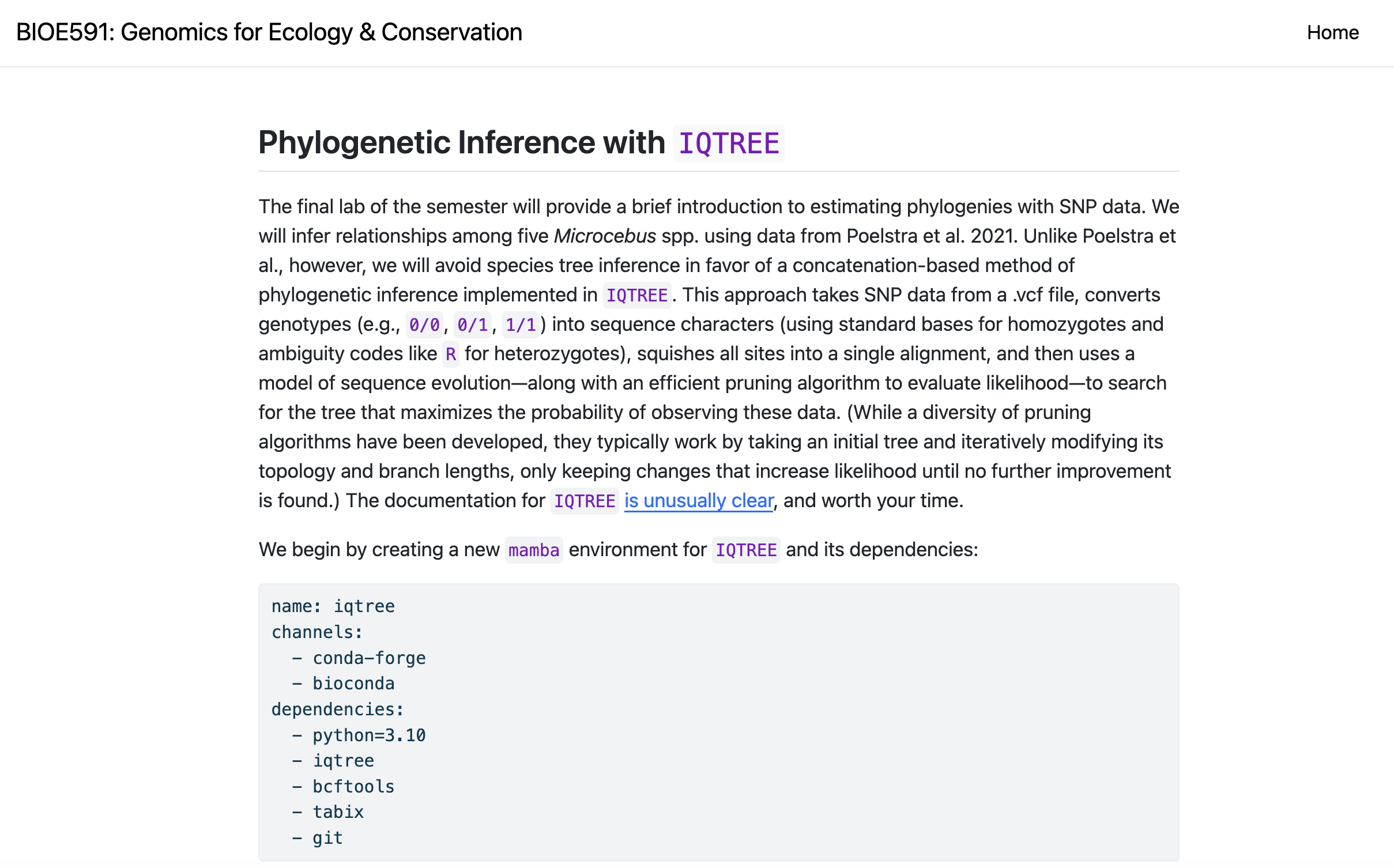Click the '- python=3.10' code line
Screen dimensions: 1394x868
(x=359, y=735)
